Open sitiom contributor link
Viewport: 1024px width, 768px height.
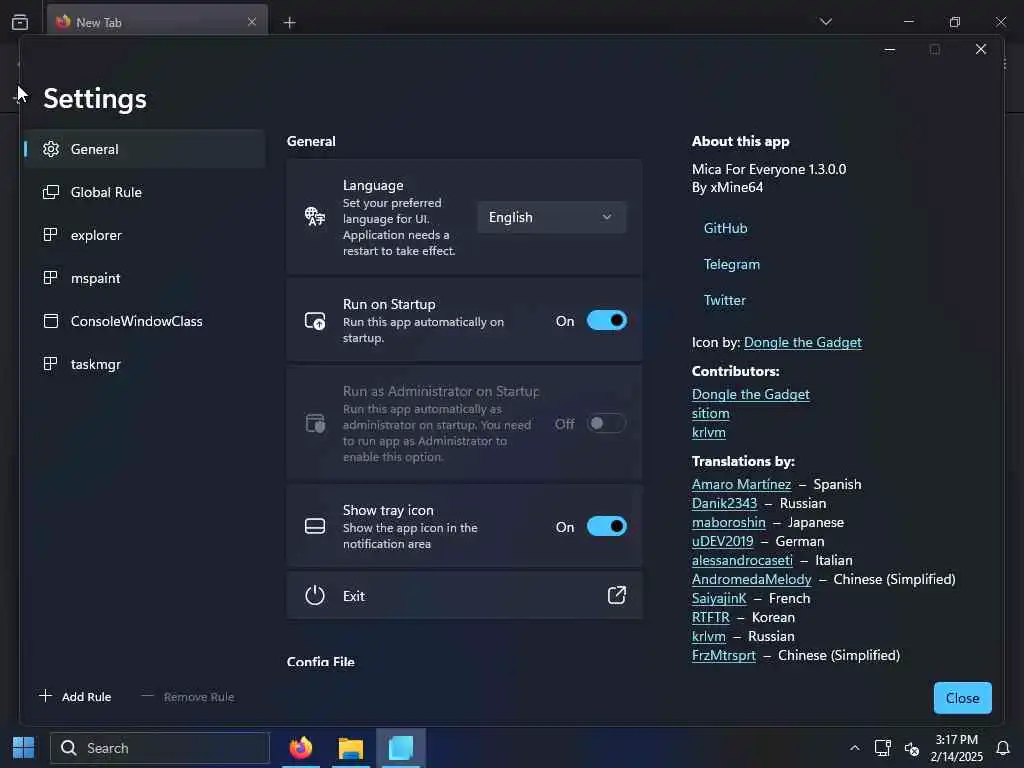point(711,413)
